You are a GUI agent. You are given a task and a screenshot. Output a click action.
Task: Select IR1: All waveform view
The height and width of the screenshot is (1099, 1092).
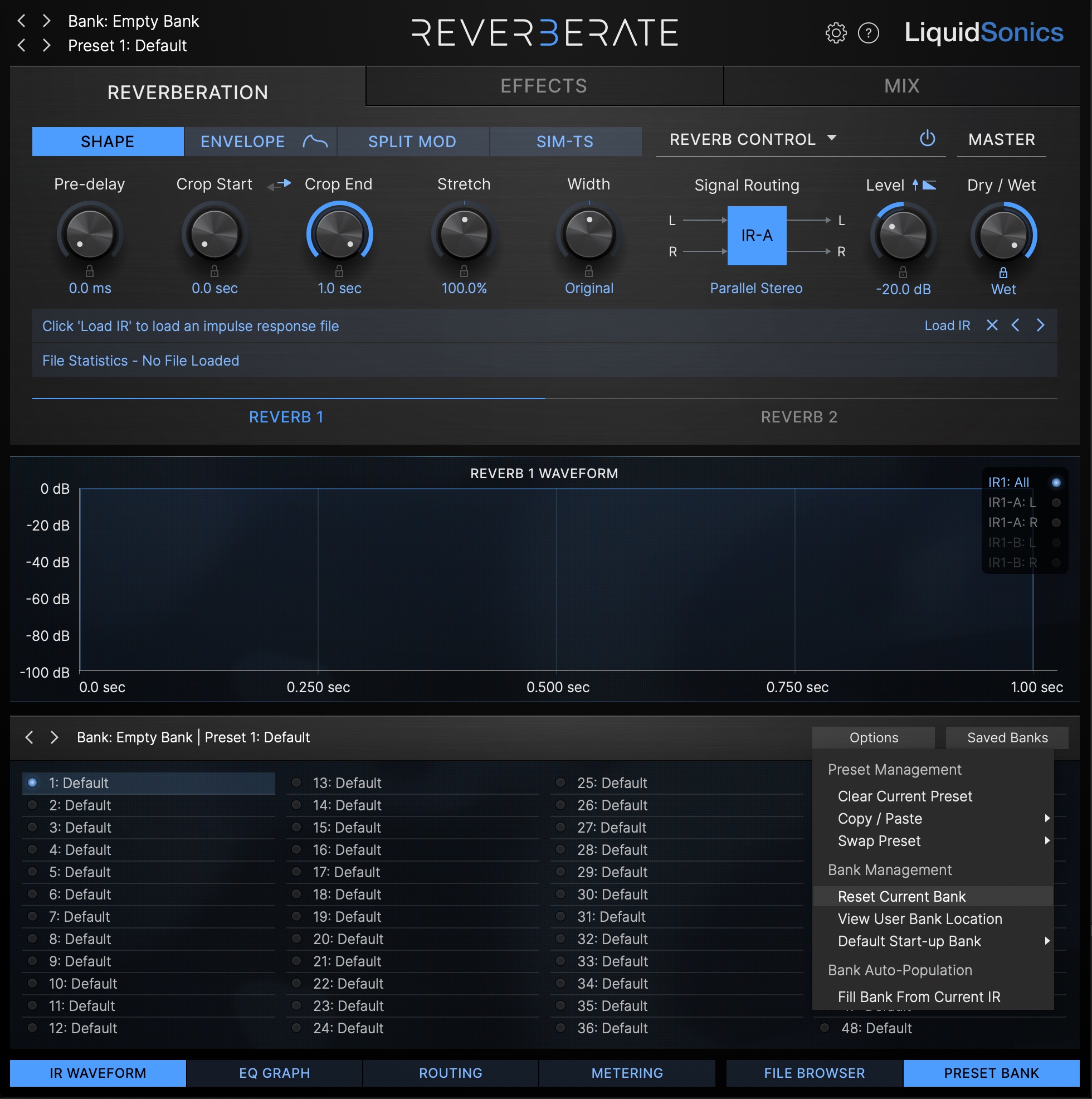pyautogui.click(x=1025, y=483)
